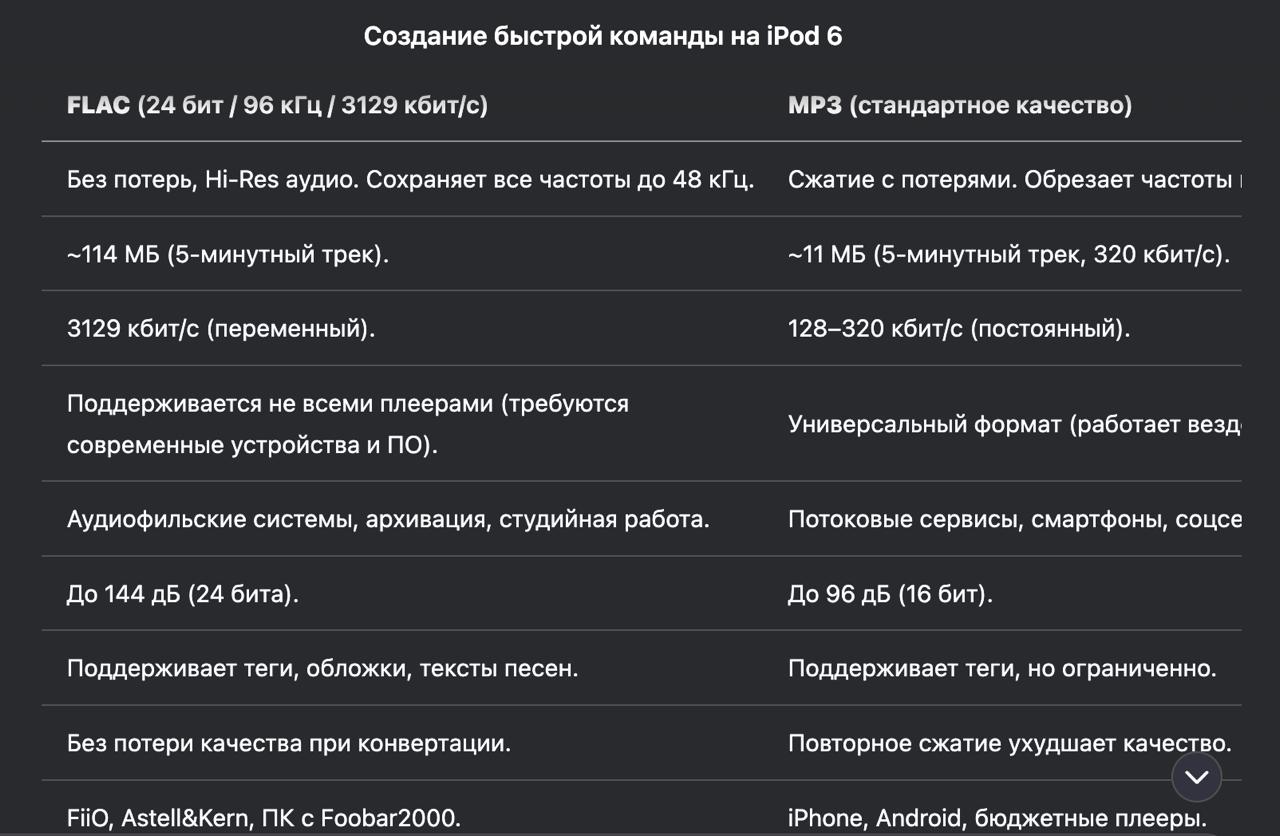Click the cell ~114 МБ (5-минутный трек)
This screenshot has height=836, width=1280.
(228, 254)
